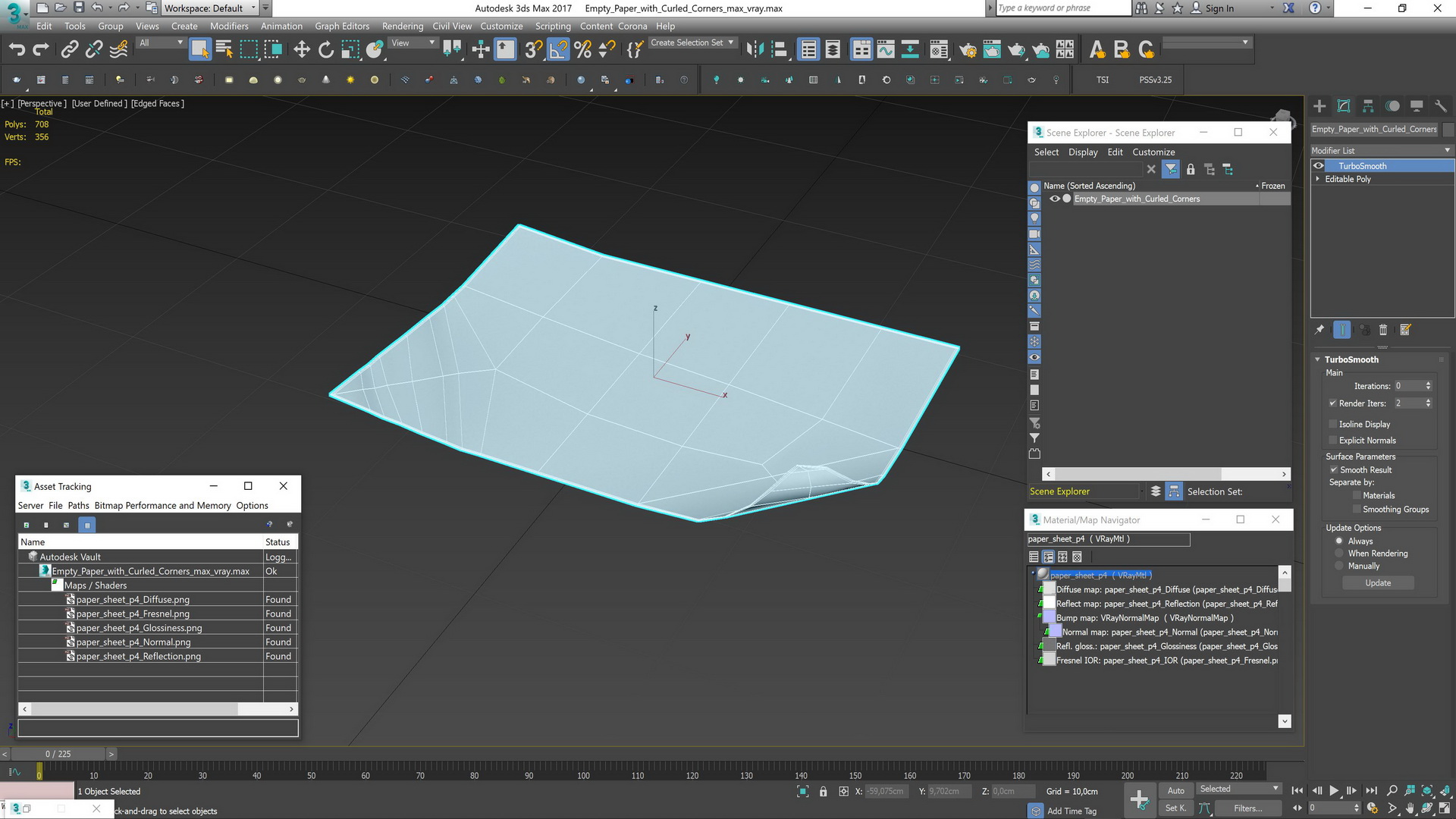Open the Modifier List dropdown
The image size is (1456, 819).
pyautogui.click(x=1382, y=150)
